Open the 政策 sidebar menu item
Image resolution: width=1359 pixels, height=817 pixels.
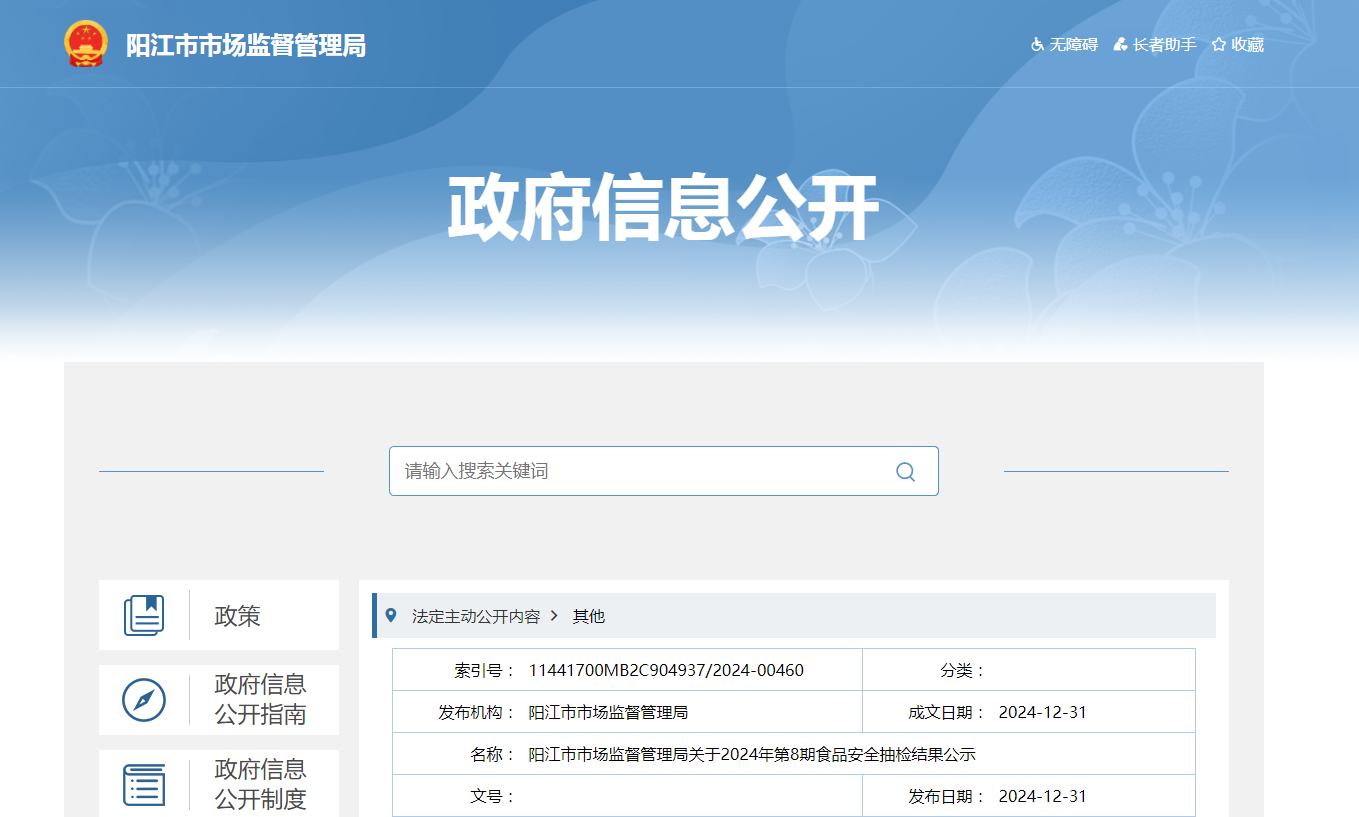click(x=237, y=616)
